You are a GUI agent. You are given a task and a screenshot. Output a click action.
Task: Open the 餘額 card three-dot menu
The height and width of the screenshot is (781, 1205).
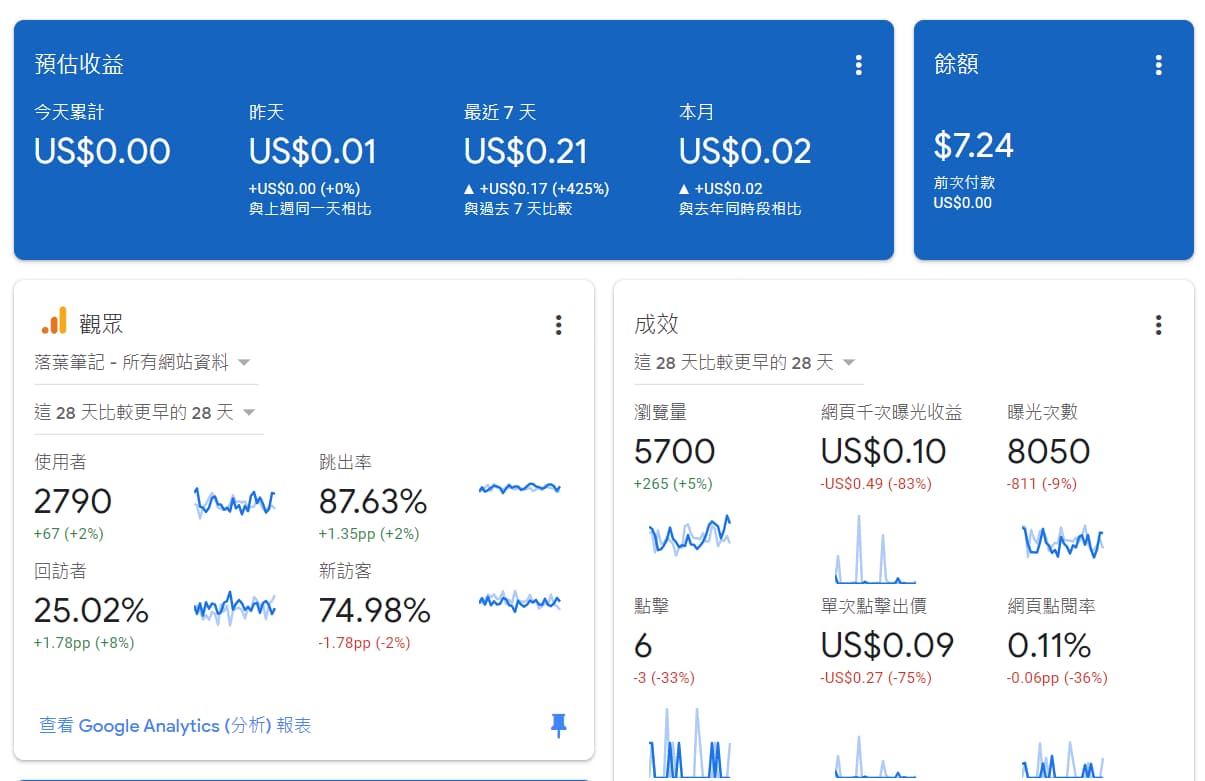pyautogui.click(x=1158, y=65)
